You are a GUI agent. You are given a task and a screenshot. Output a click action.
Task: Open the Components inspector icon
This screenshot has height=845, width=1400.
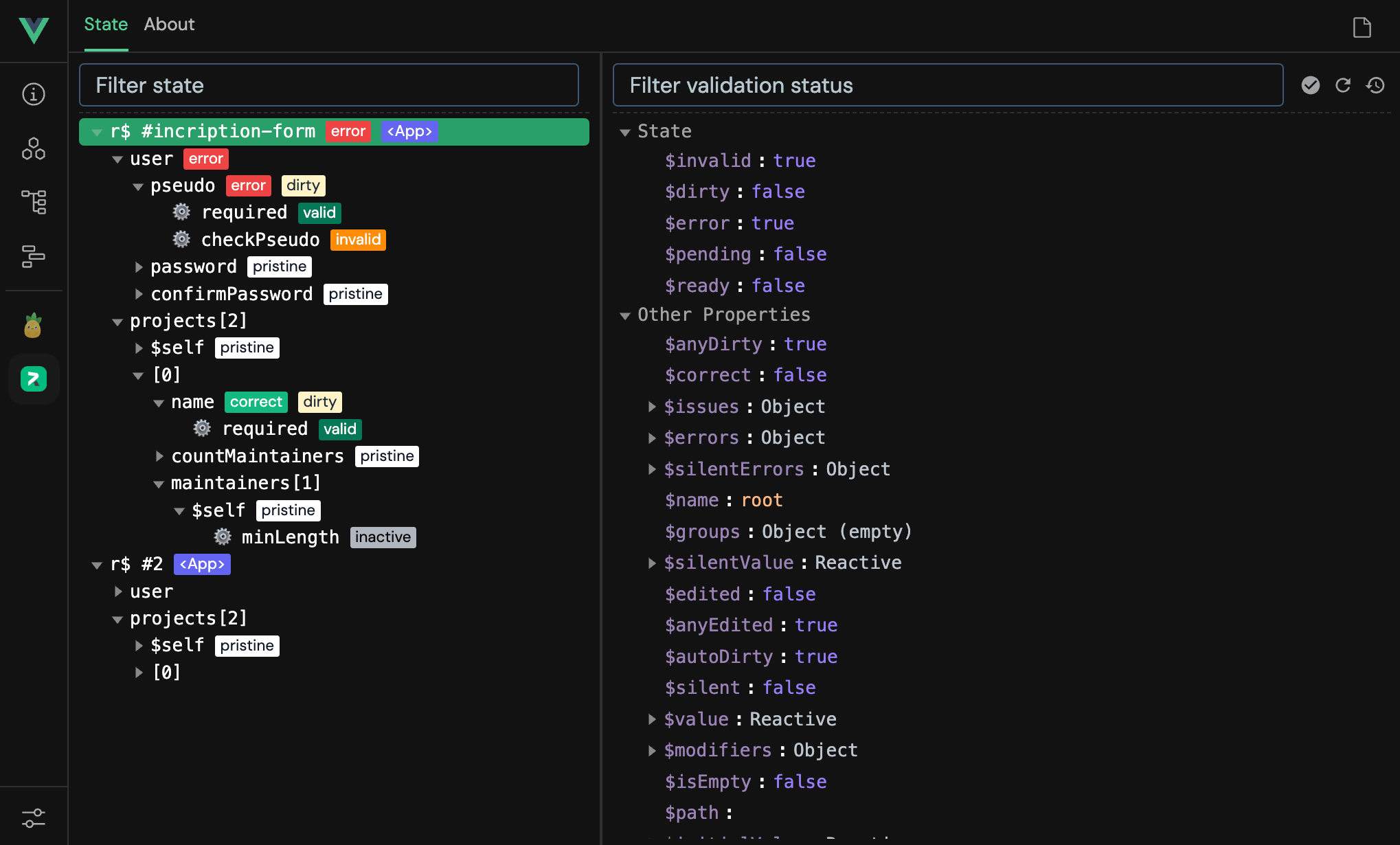(33, 149)
